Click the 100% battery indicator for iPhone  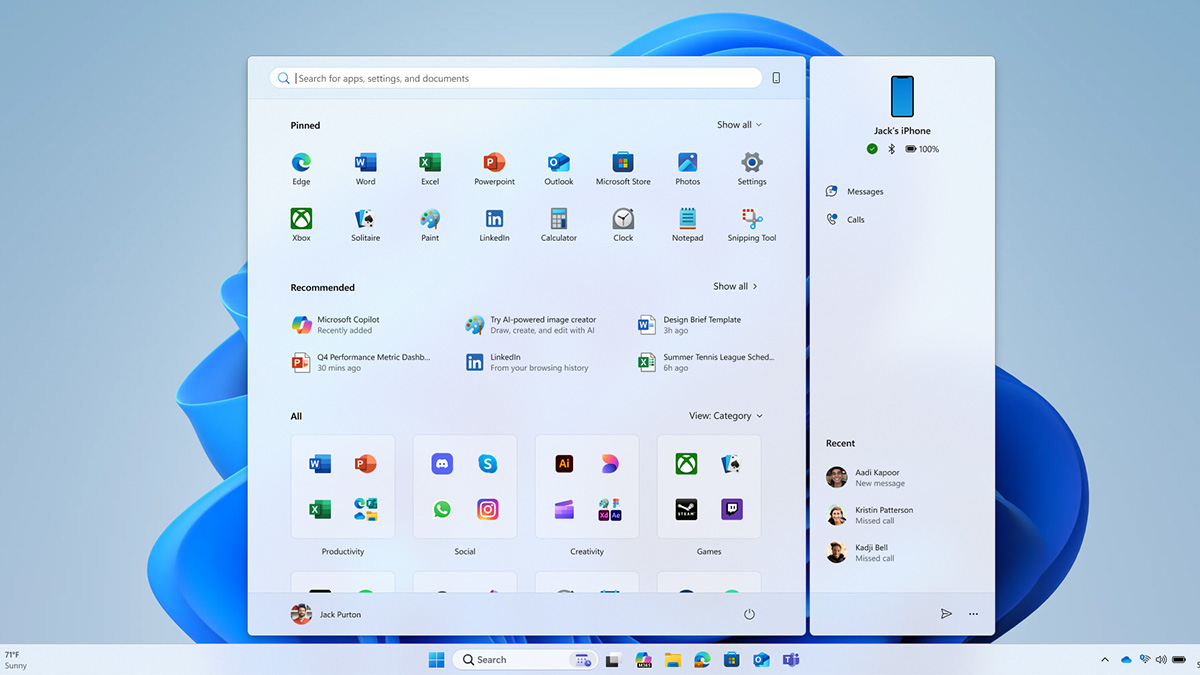pos(922,149)
